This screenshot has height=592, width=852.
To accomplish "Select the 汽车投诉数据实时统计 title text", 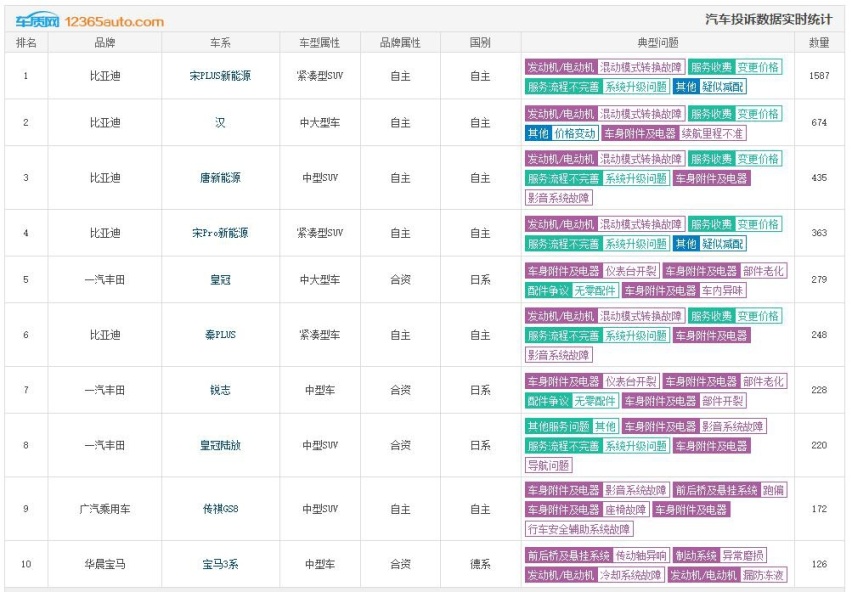I will (768, 20).
